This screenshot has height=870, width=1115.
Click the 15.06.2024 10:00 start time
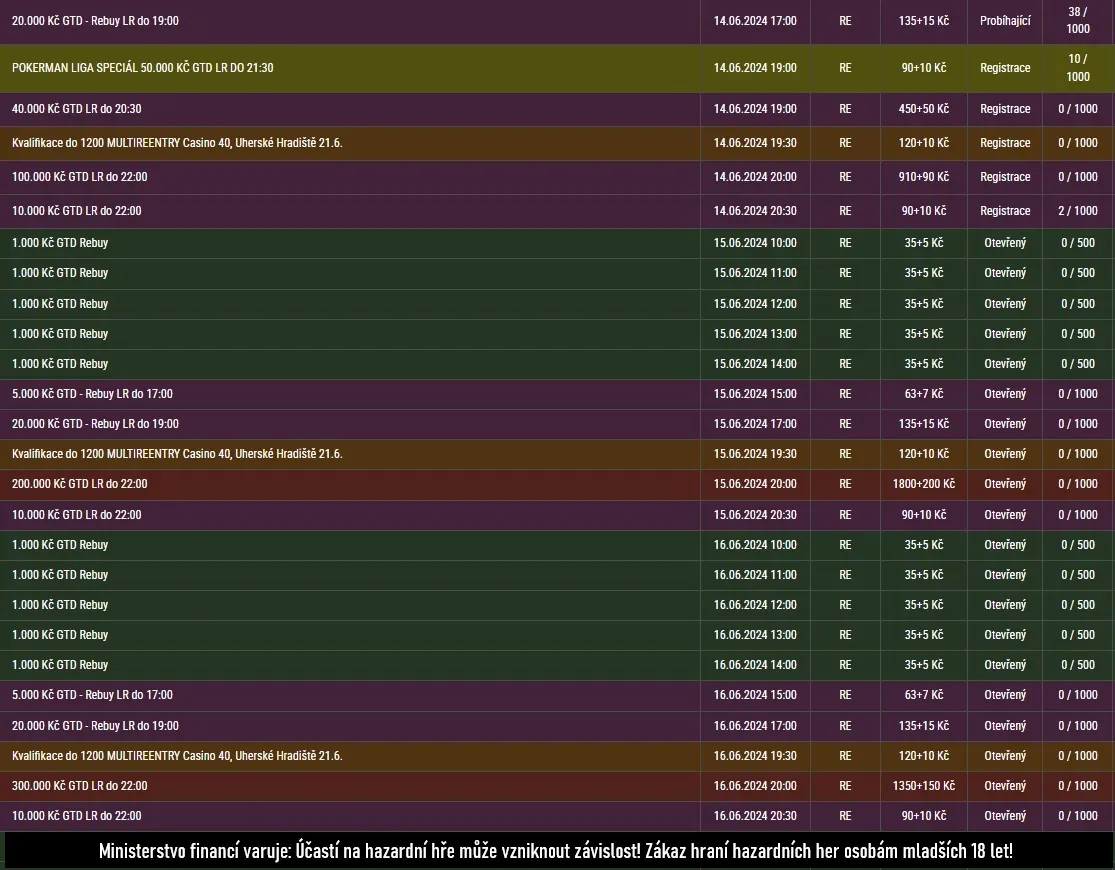click(x=755, y=243)
